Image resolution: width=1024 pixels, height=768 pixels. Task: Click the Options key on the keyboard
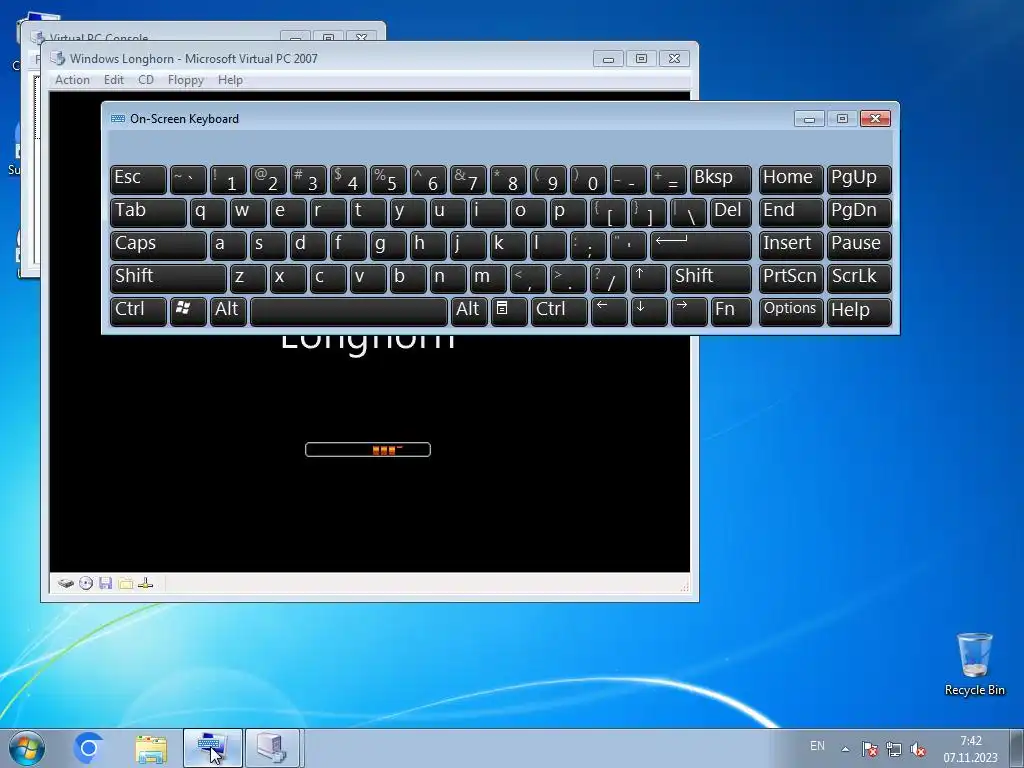(x=790, y=311)
